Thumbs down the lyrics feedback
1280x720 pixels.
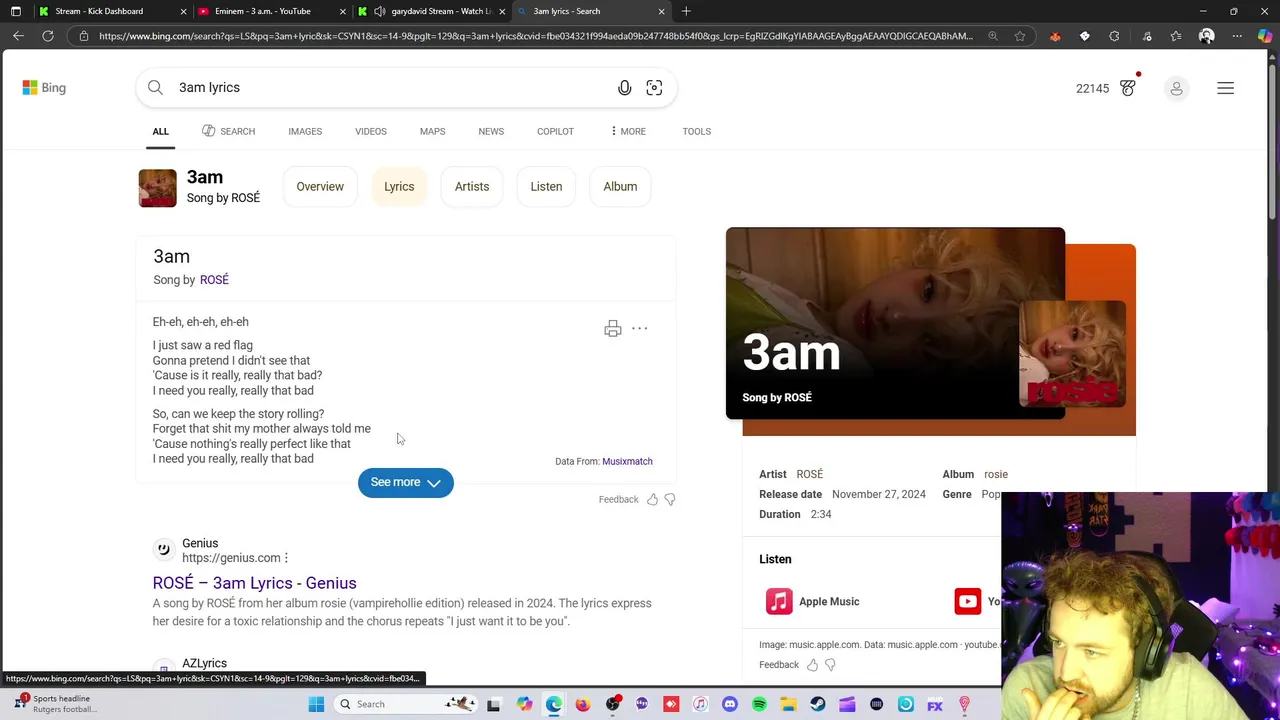click(x=670, y=499)
